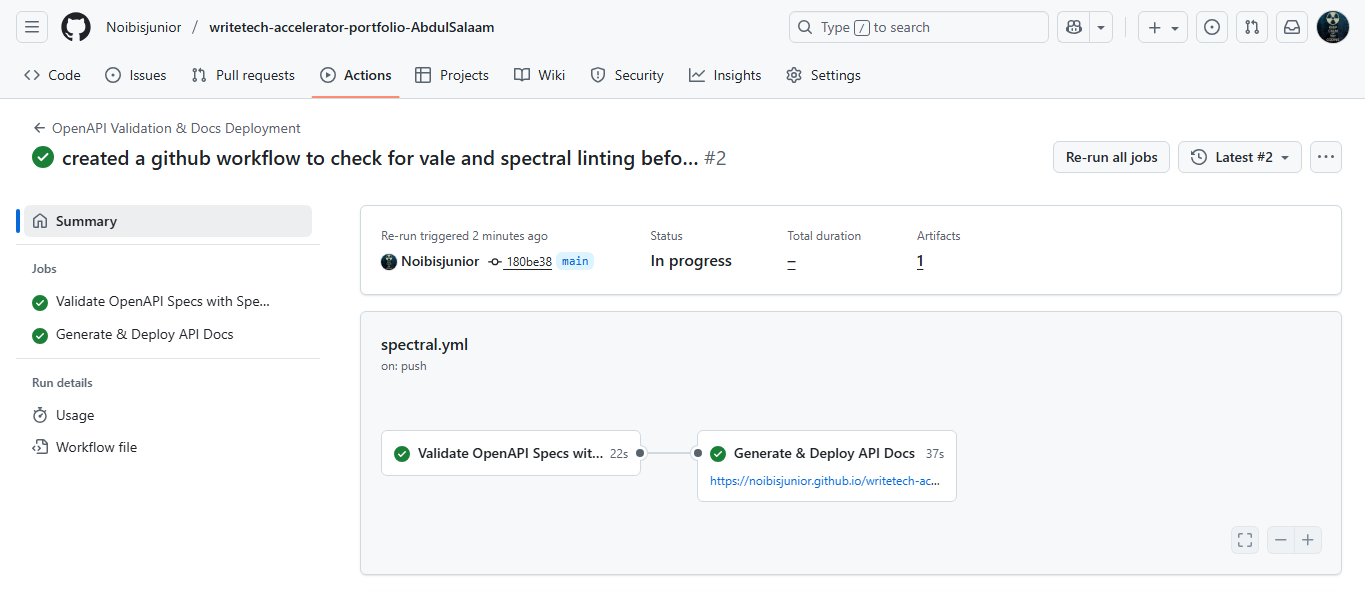Visit the deployed API docs site link
Viewport: 1365px width, 591px height.
pos(824,480)
